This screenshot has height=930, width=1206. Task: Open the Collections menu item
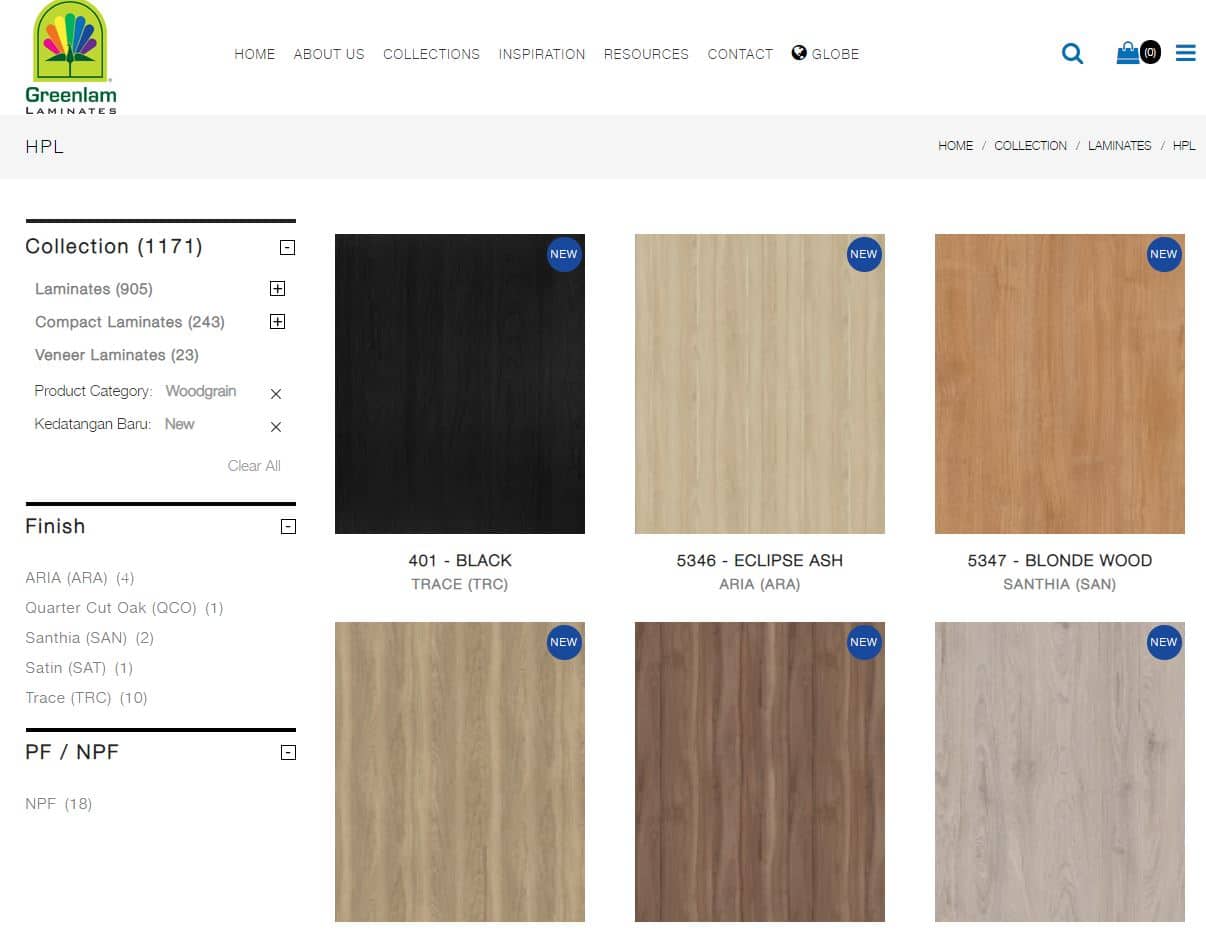point(431,54)
